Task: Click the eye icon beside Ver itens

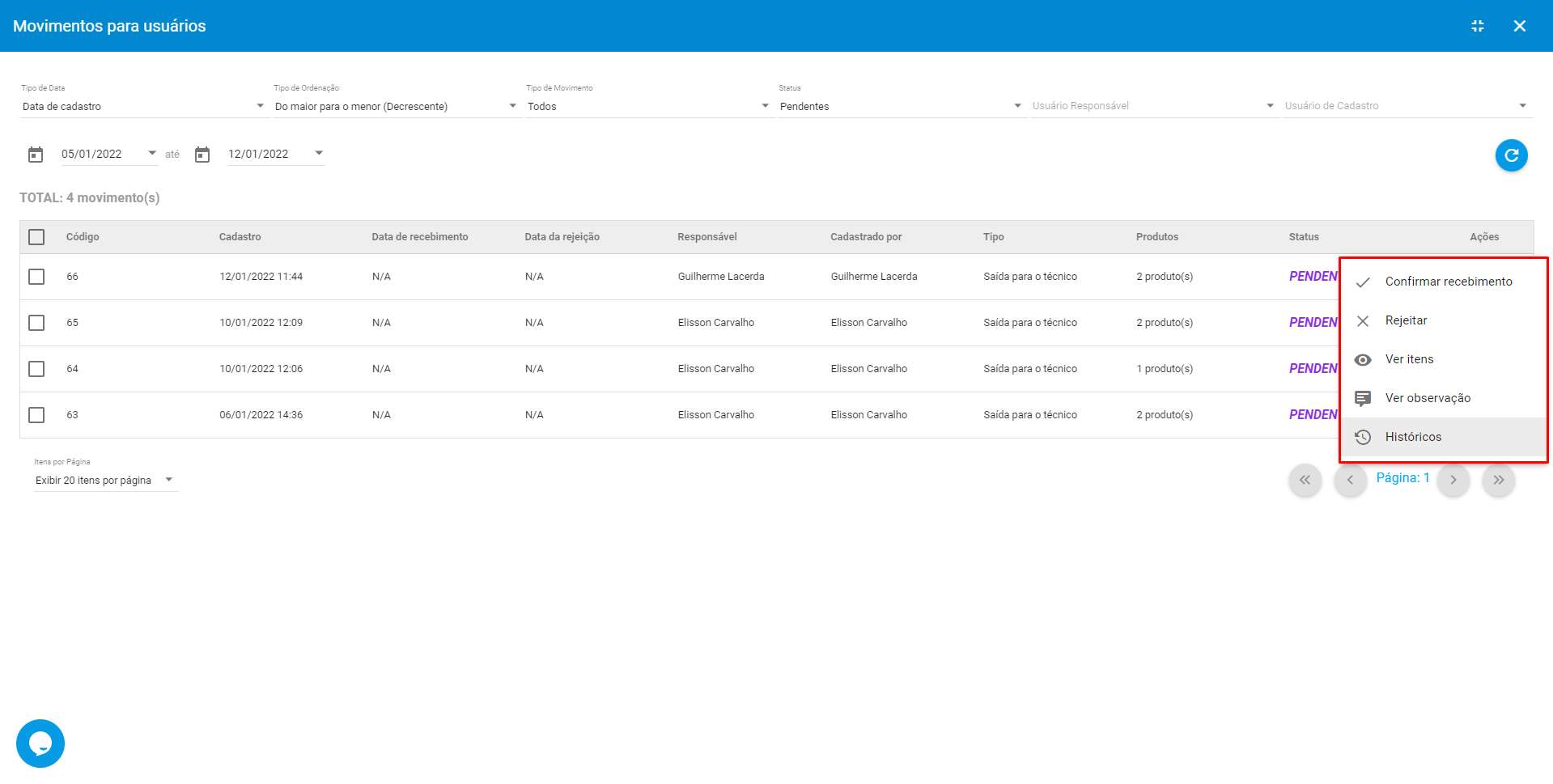Action: click(x=1363, y=360)
